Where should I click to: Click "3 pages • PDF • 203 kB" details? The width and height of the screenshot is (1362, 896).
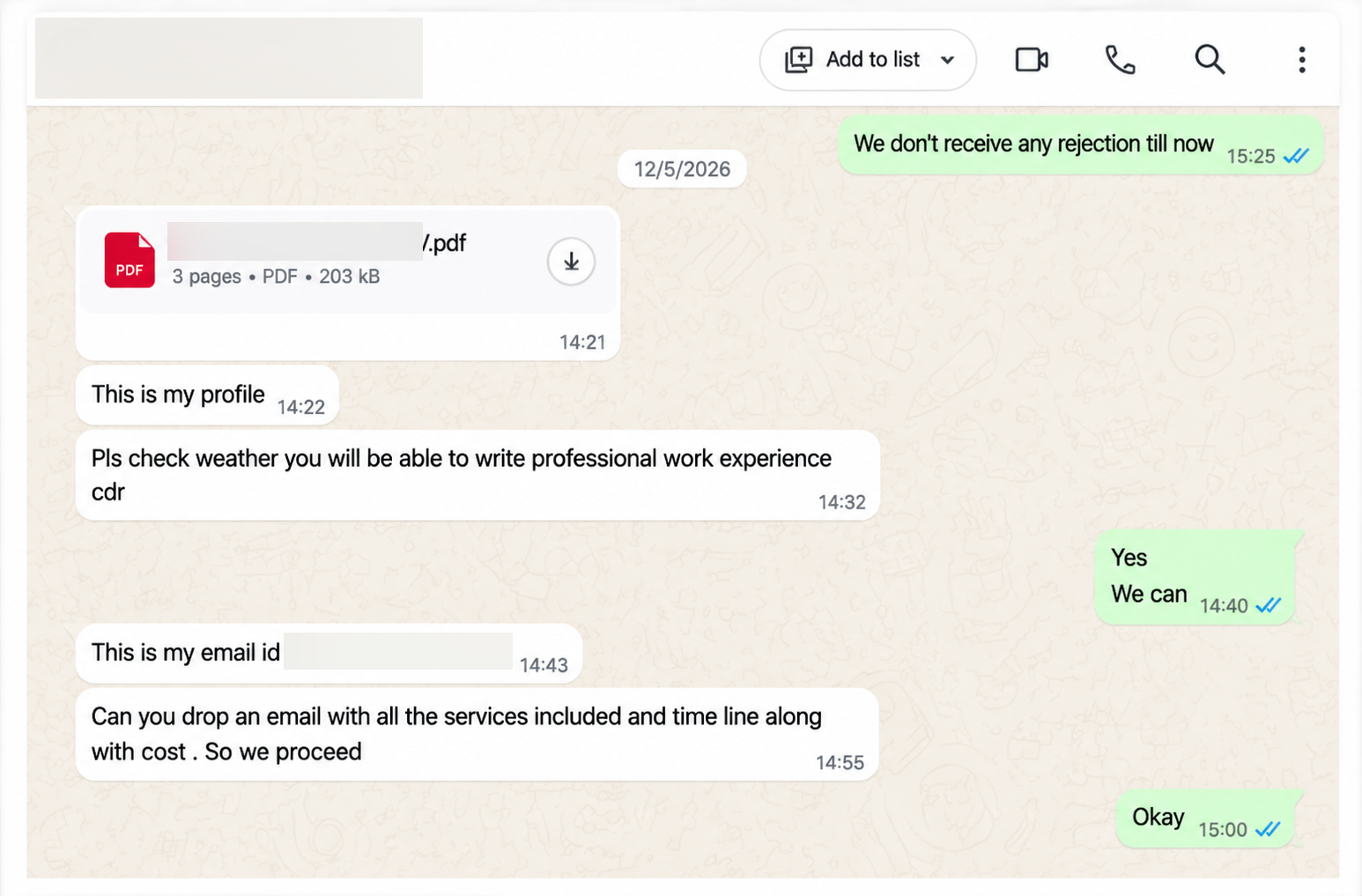pos(276,277)
